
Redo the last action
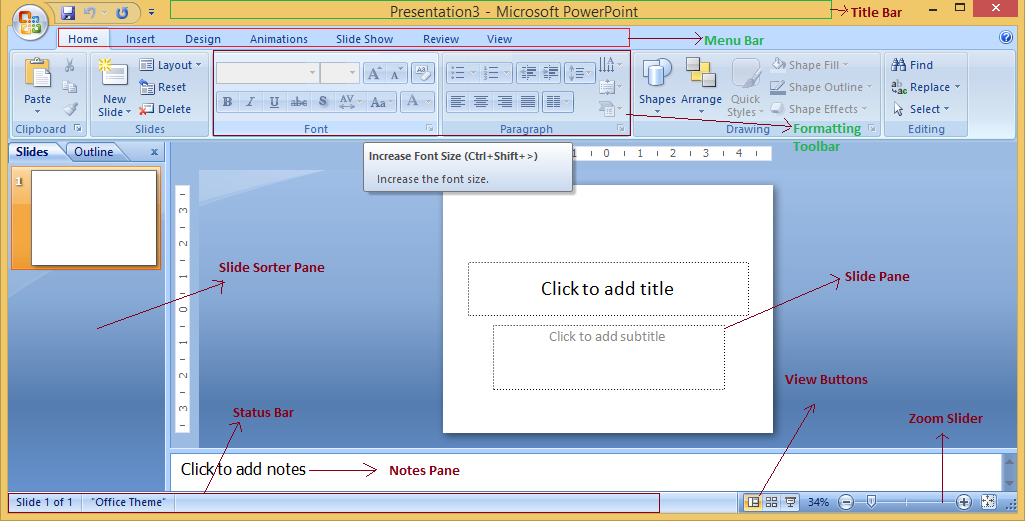[x=122, y=12]
